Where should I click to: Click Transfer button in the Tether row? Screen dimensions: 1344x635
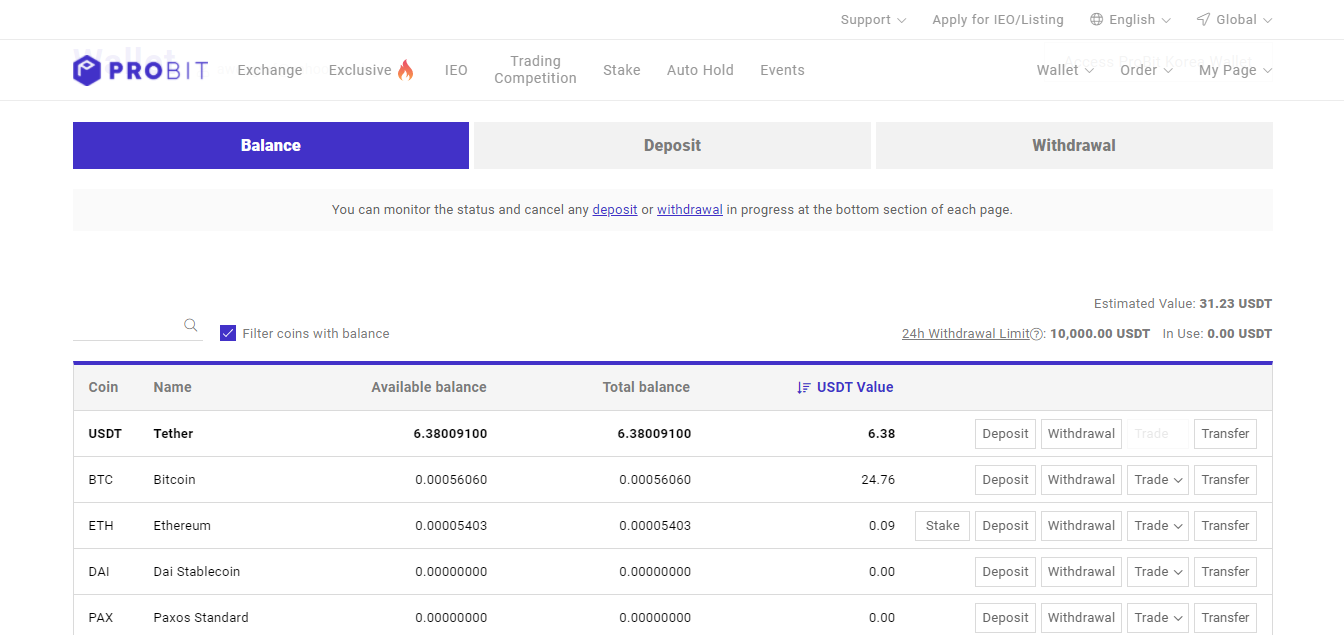point(1225,434)
